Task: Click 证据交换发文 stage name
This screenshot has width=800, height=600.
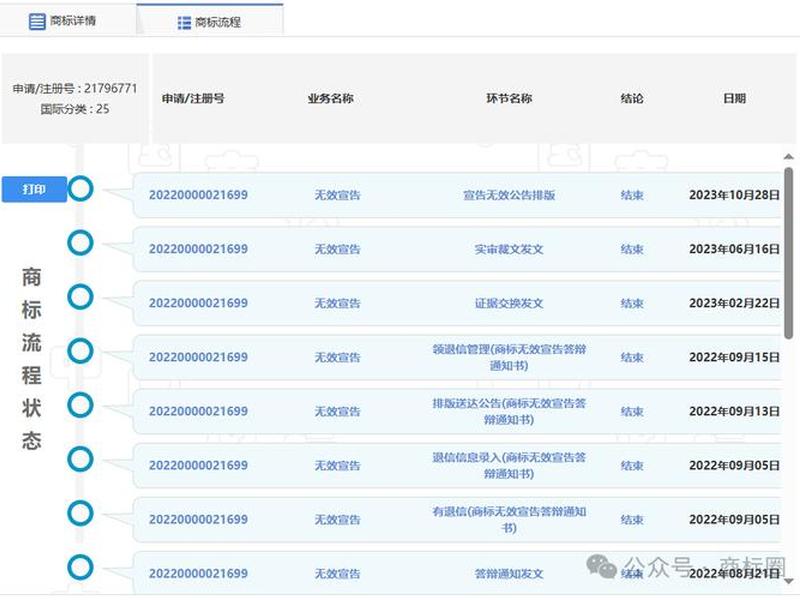Action: 509,303
